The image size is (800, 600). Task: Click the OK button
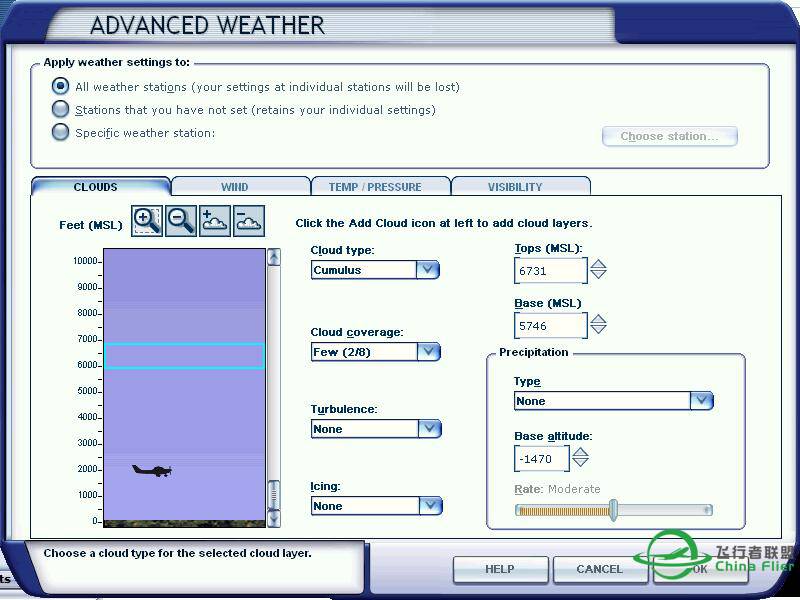(x=700, y=569)
